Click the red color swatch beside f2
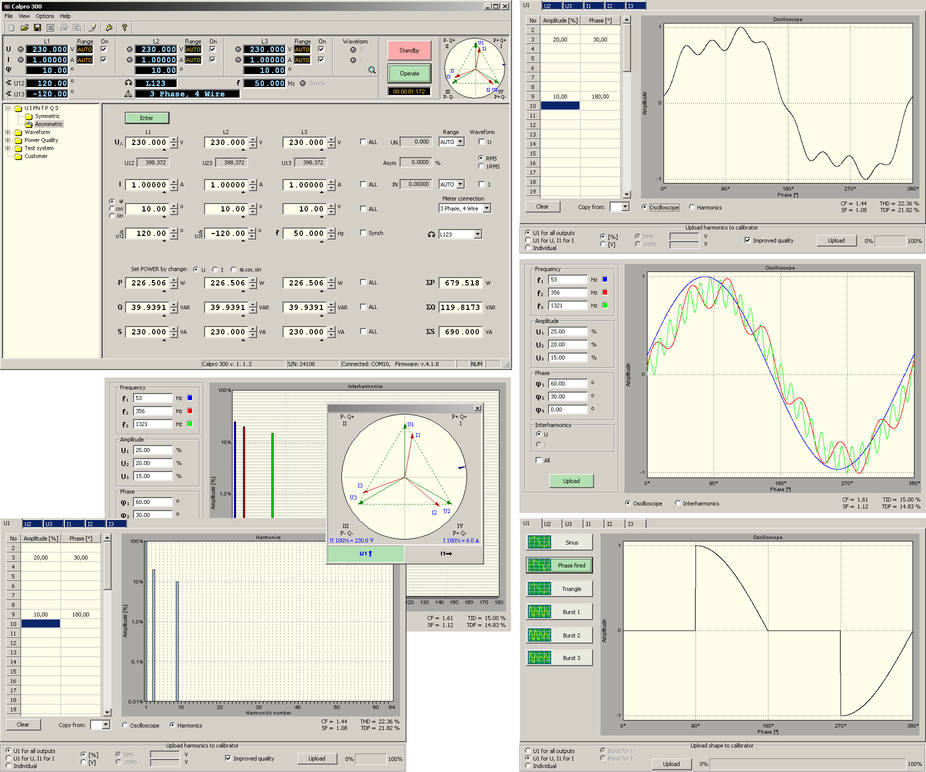926x772 pixels. click(x=605, y=292)
